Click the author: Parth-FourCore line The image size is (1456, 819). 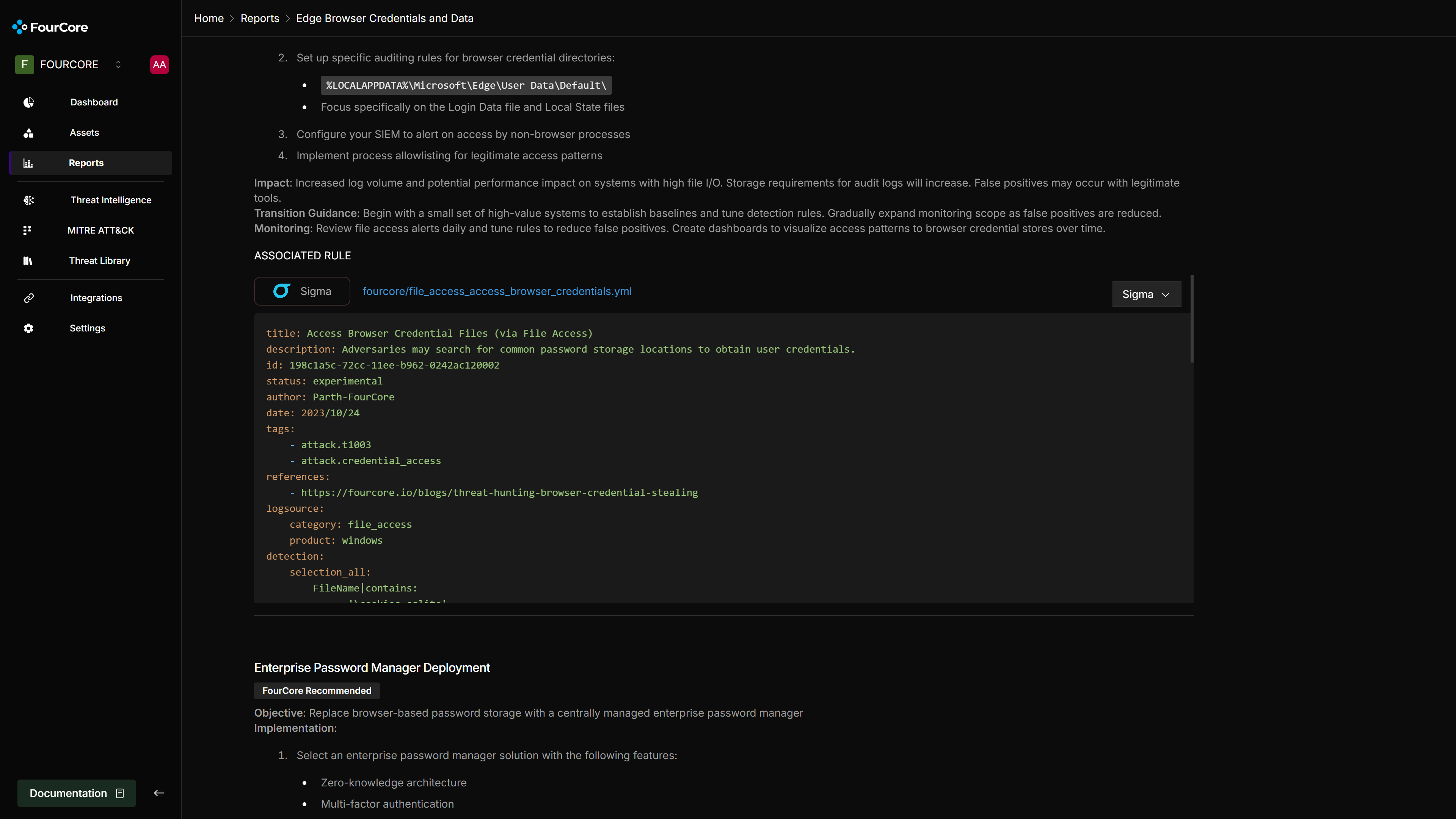pyautogui.click(x=330, y=397)
